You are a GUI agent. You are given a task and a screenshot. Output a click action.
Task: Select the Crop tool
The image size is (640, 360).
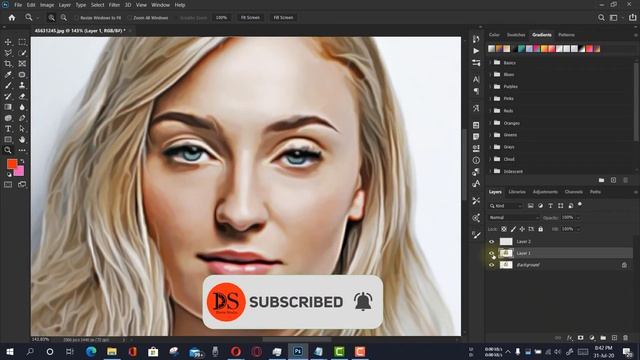[8, 64]
